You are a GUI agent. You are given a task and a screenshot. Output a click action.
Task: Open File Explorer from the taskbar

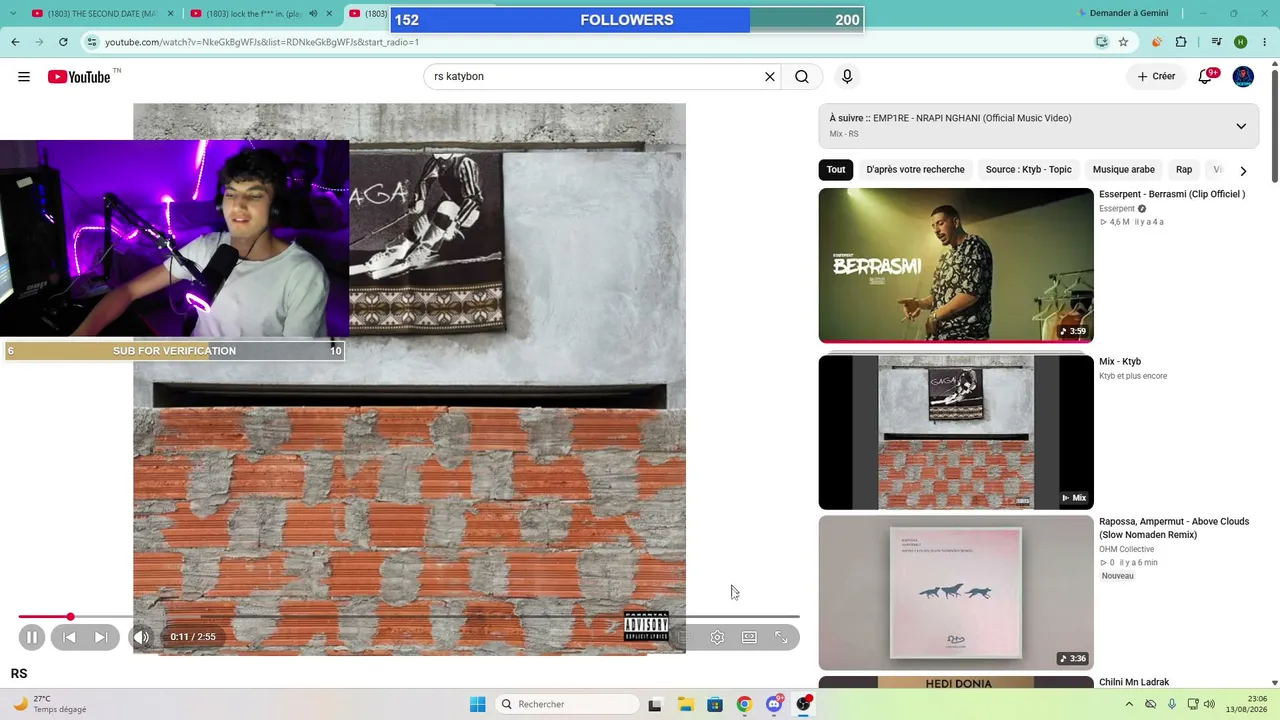click(685, 704)
